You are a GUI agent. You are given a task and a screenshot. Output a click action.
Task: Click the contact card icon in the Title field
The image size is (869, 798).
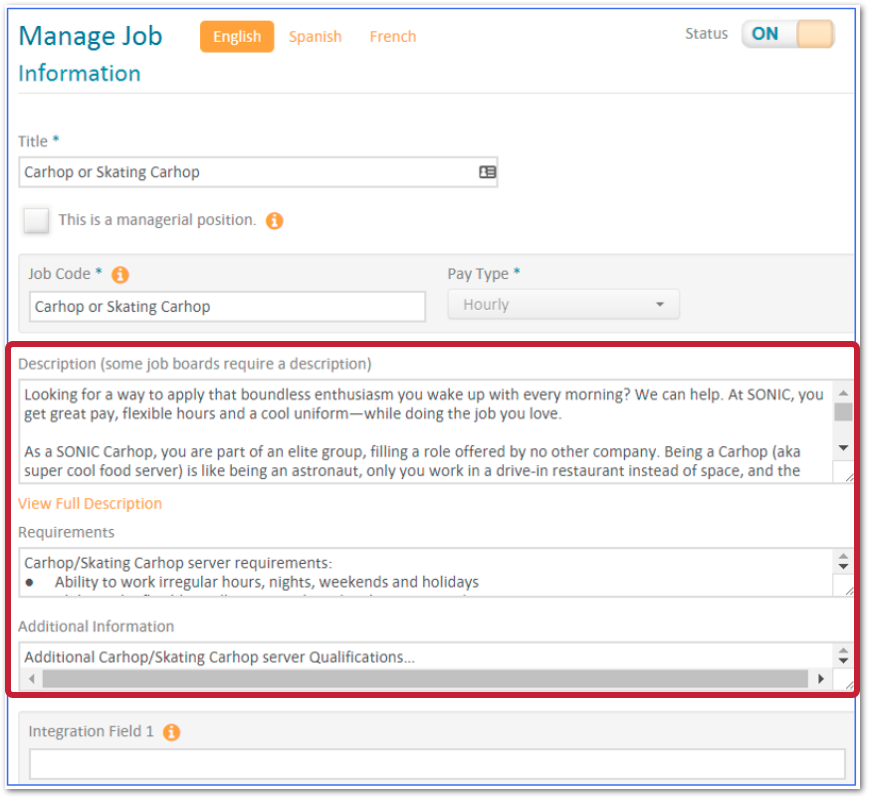pos(486,172)
